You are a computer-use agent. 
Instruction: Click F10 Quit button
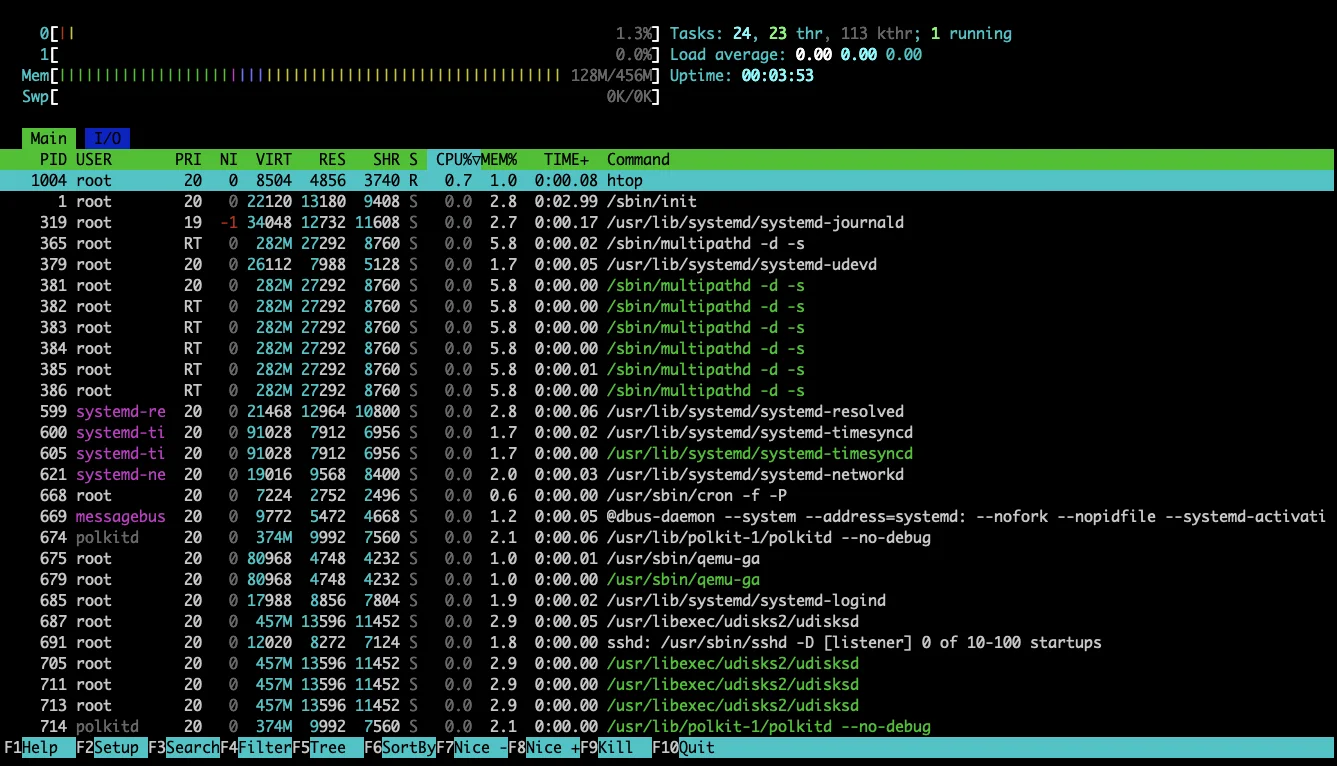click(684, 748)
